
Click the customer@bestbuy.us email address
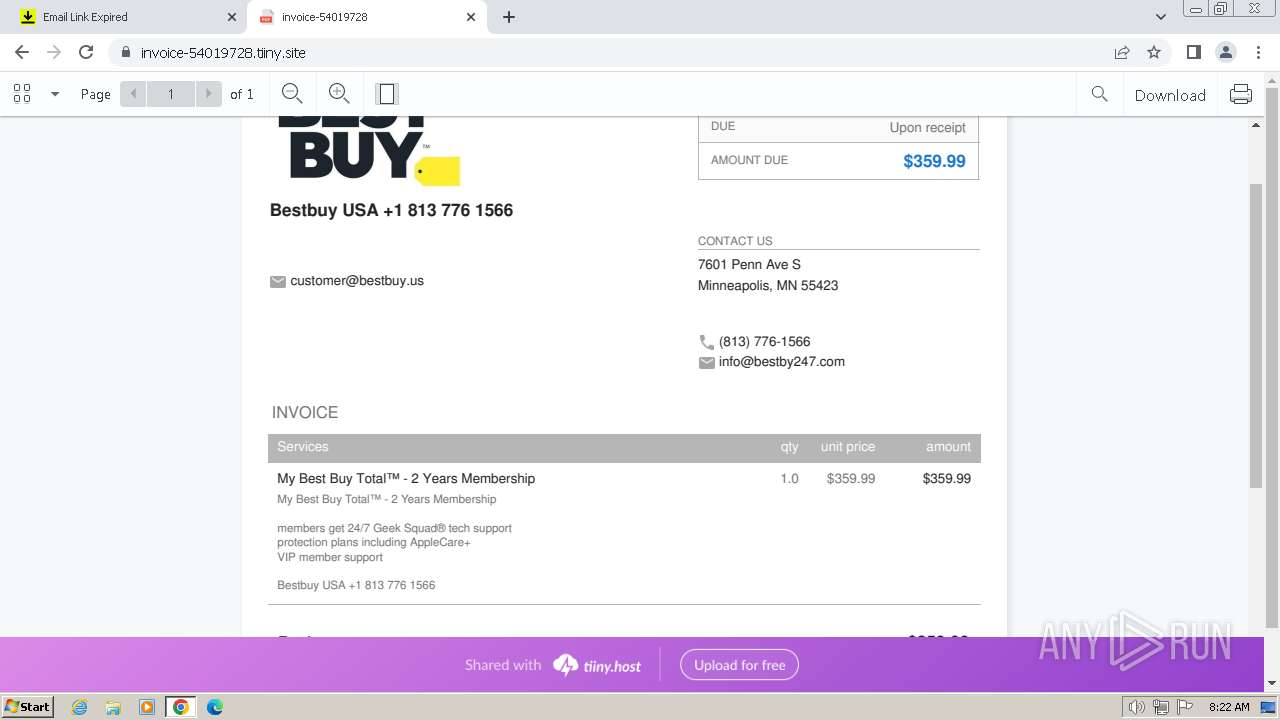[x=357, y=281]
